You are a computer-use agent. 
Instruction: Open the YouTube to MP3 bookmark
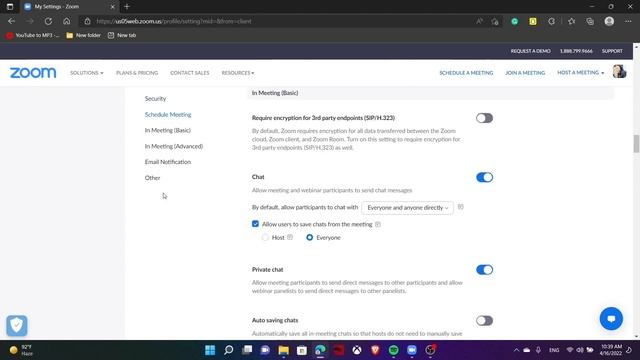click(33, 35)
